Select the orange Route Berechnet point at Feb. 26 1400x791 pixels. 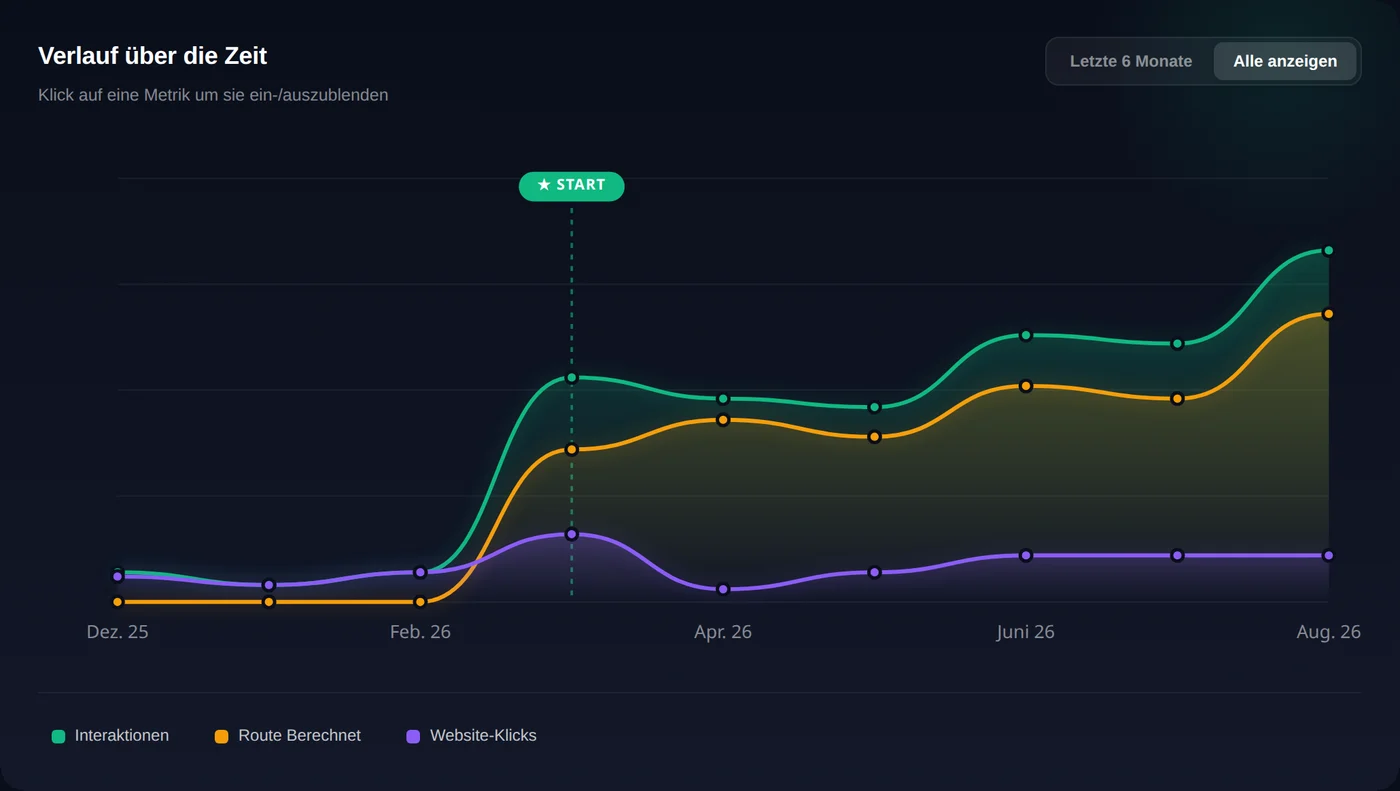coord(420,602)
